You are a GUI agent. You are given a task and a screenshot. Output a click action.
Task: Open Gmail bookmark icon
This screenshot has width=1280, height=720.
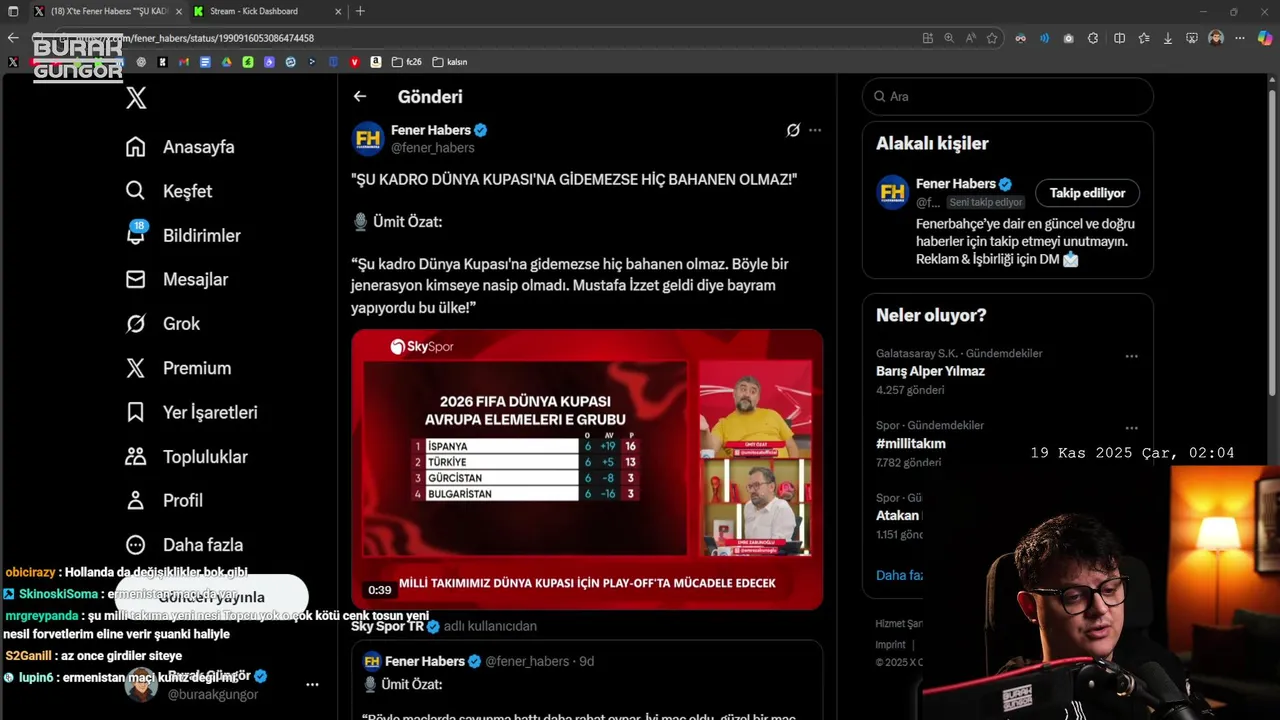click(x=184, y=62)
